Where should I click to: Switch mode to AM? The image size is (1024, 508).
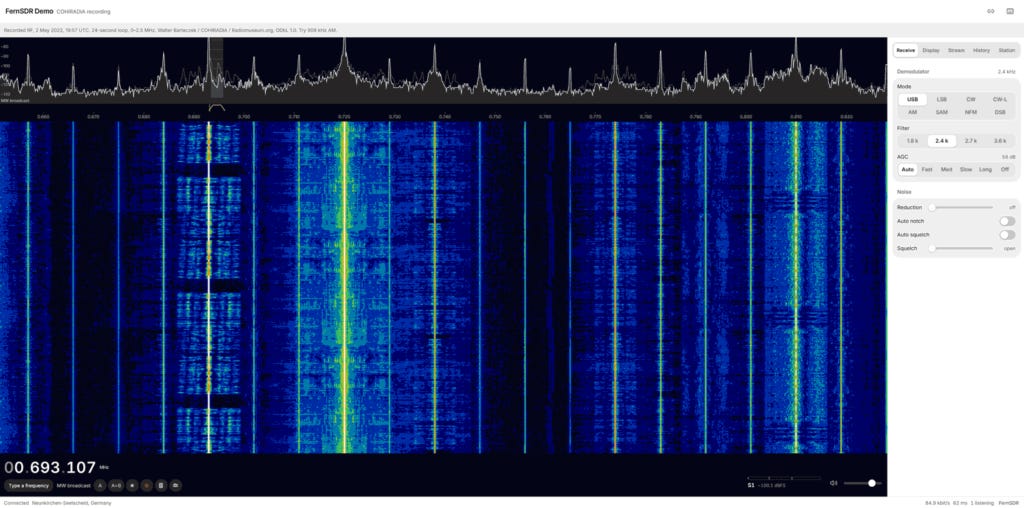[912, 112]
